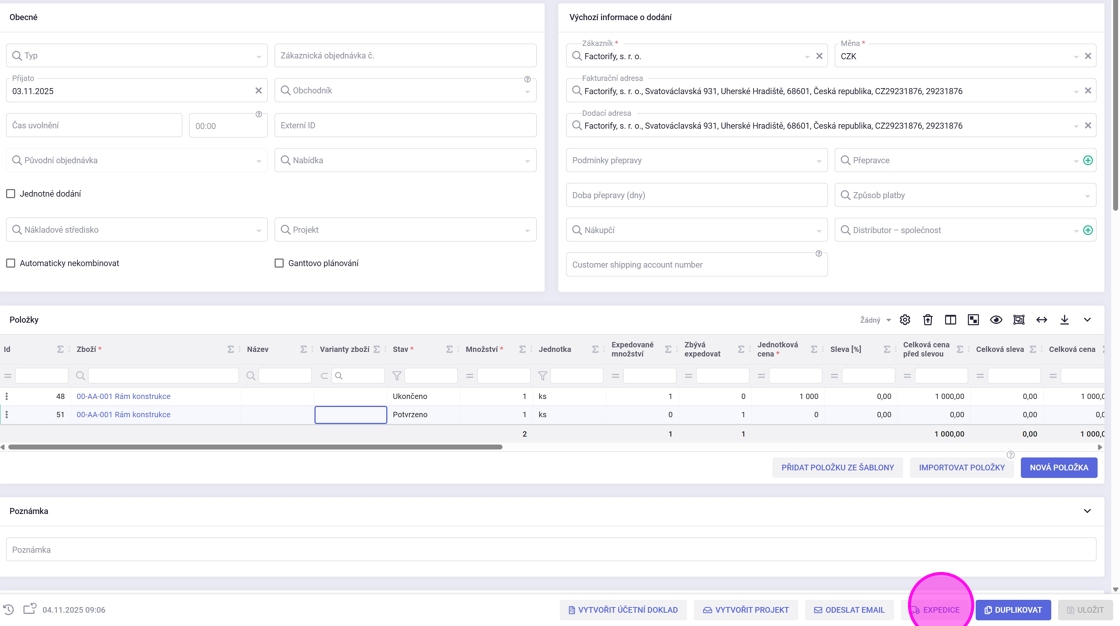Click the share/changes icon beside the timestamp
Screen dimensions: 1120x626
tap(29, 609)
